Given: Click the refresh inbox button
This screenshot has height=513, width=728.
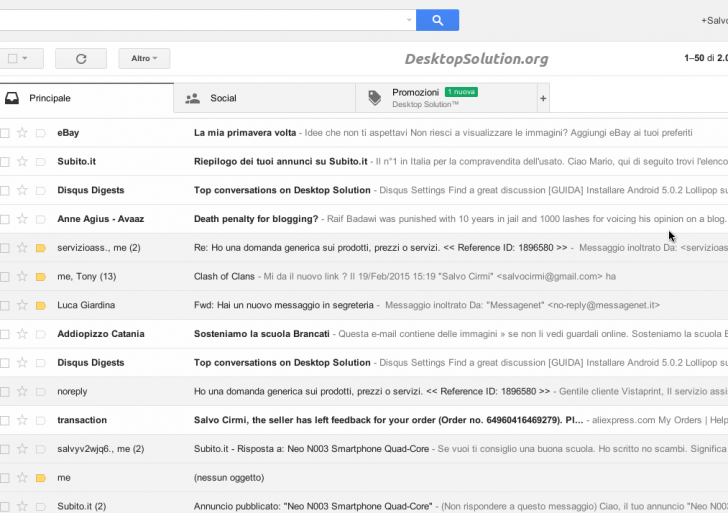Looking at the screenshot, I should coord(81,59).
